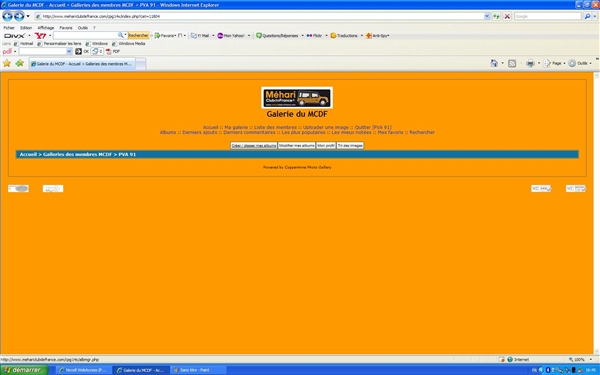Screen dimensions: 600x375
Task: Click the démarrer Start button
Action: 24,370
